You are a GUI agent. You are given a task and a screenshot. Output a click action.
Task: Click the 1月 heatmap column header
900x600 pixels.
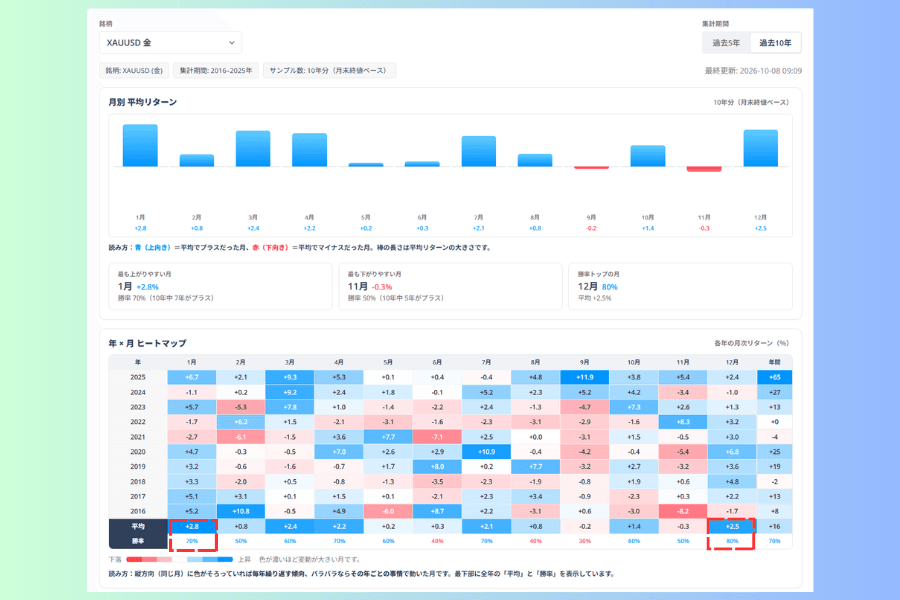[x=192, y=362]
